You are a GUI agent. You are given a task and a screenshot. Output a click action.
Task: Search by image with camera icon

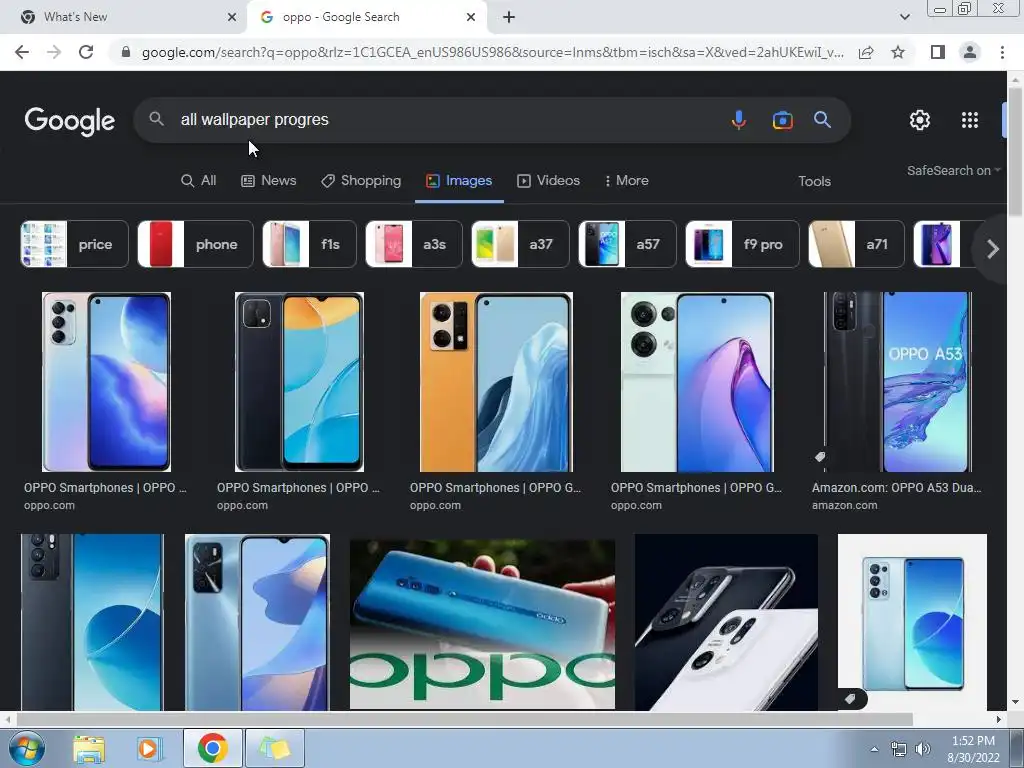782,120
